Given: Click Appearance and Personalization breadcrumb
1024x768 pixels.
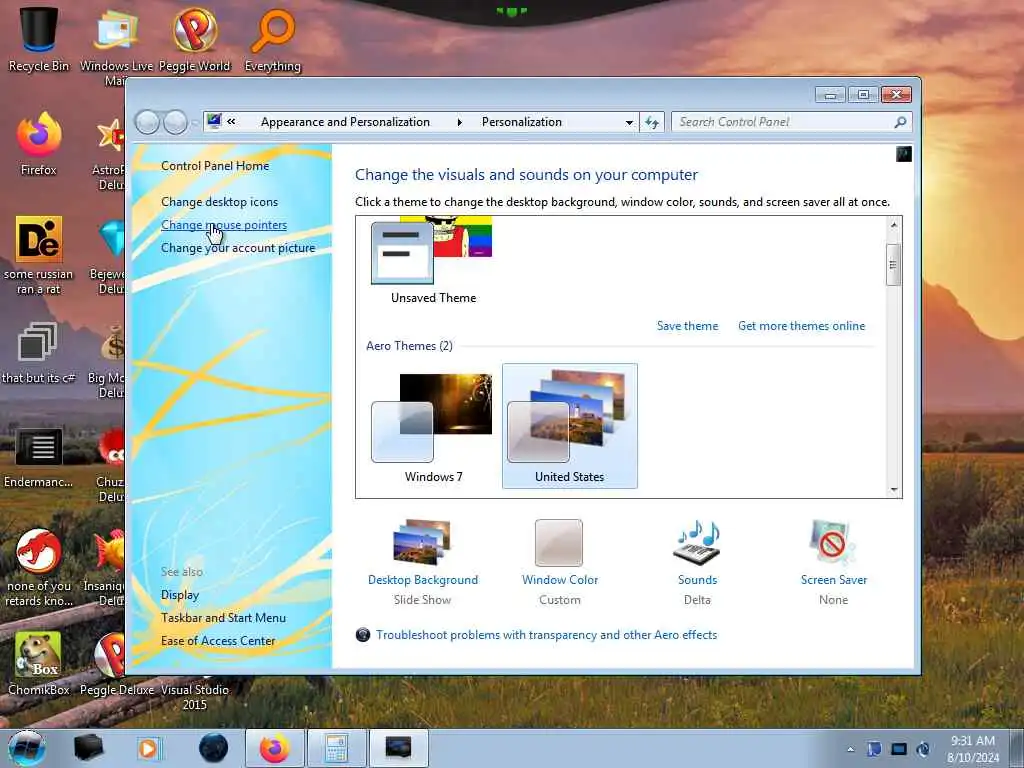Looking at the screenshot, I should tap(345, 122).
